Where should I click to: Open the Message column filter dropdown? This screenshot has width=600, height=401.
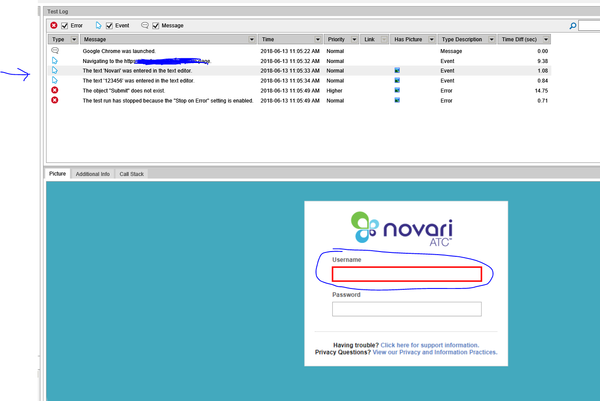[x=251, y=39]
